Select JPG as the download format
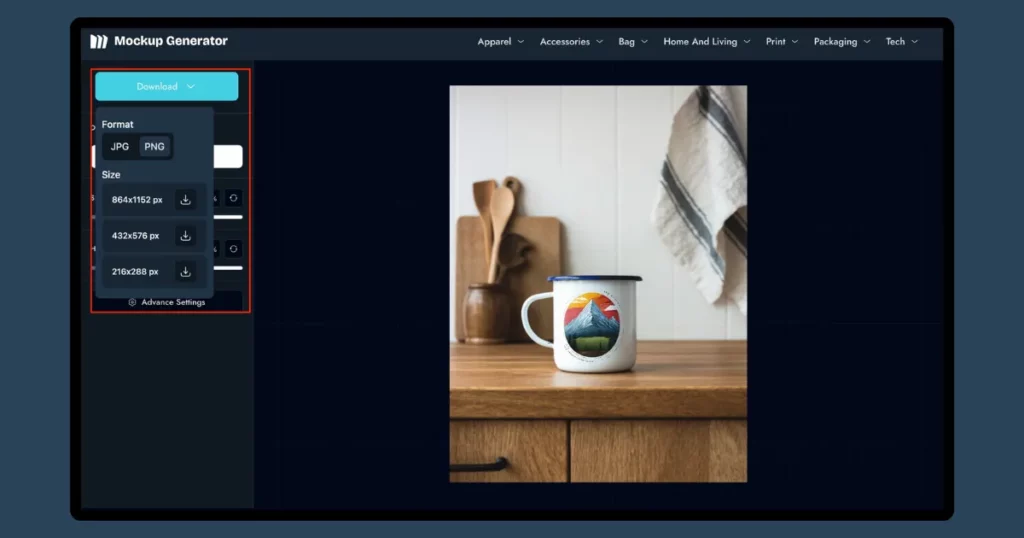 coord(120,147)
